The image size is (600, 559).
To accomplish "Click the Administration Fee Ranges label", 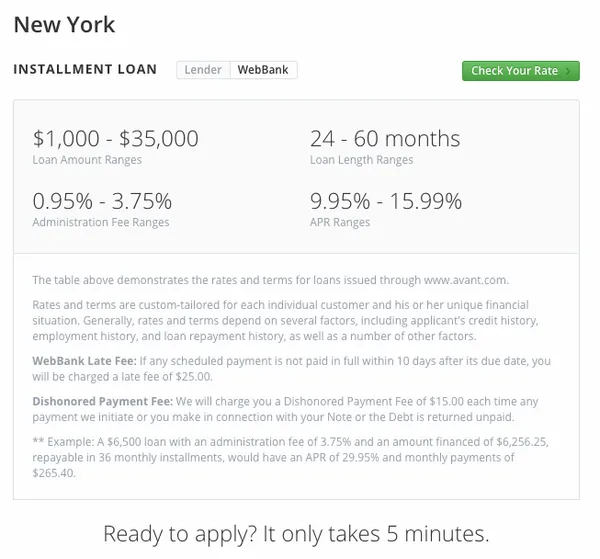I will click(101, 222).
